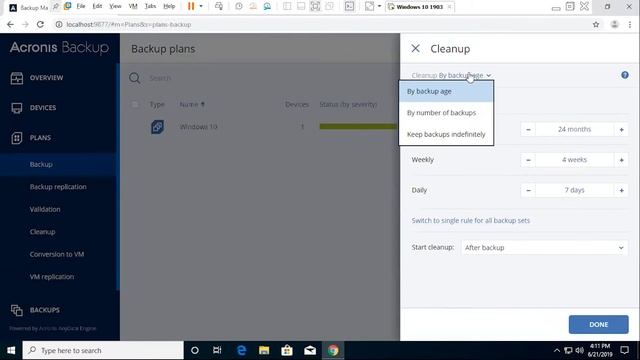Open the console view toolbar icon

[349, 7]
